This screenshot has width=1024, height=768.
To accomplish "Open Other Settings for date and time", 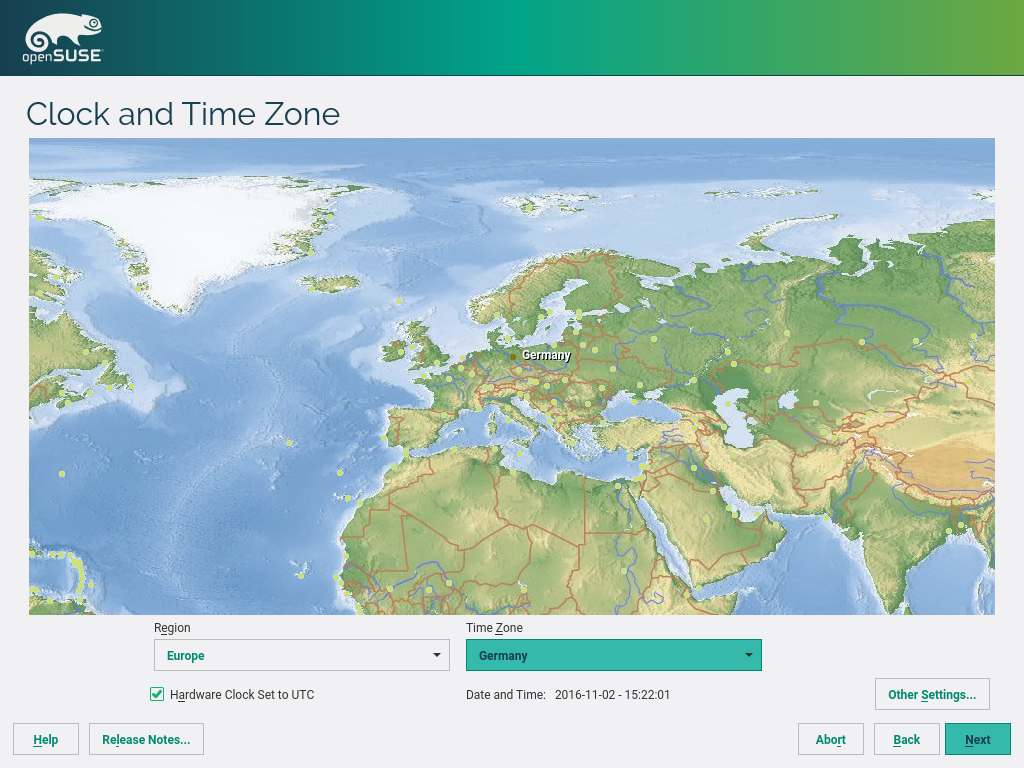I will click(931, 694).
